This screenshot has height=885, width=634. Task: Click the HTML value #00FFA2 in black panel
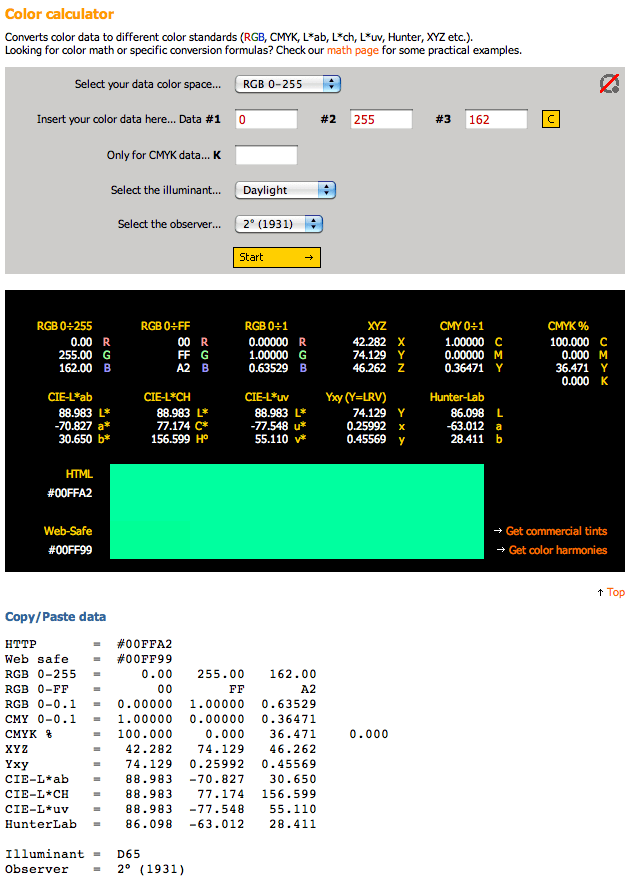tap(69, 493)
